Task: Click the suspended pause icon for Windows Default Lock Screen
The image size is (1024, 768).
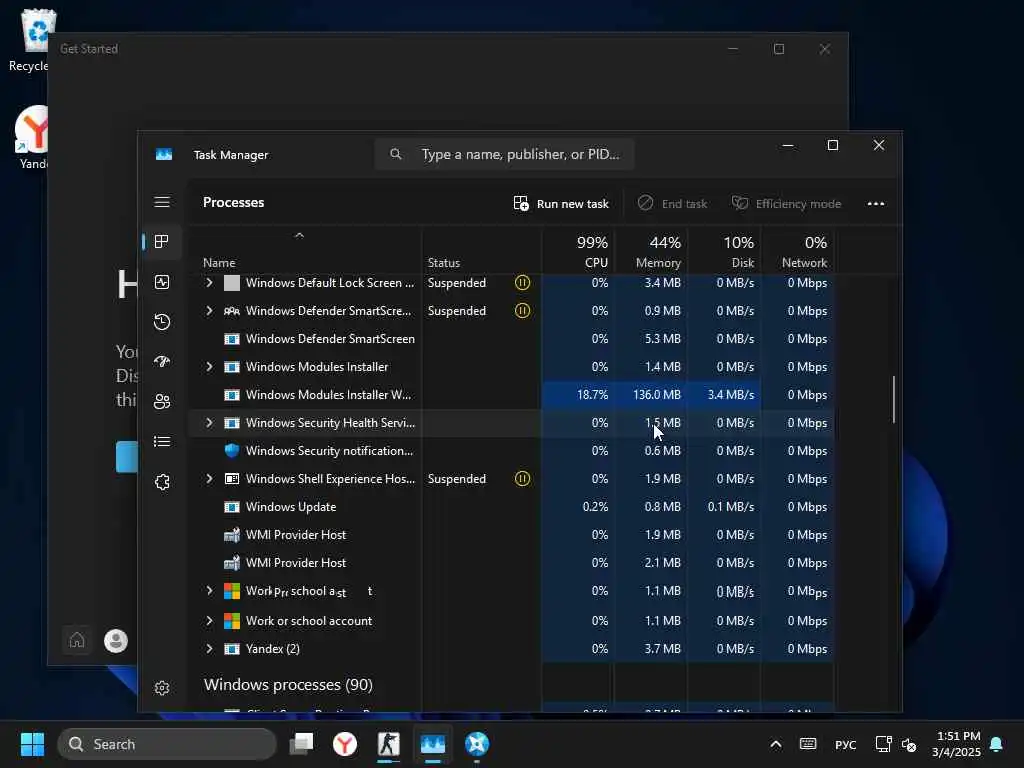Action: coord(522,283)
